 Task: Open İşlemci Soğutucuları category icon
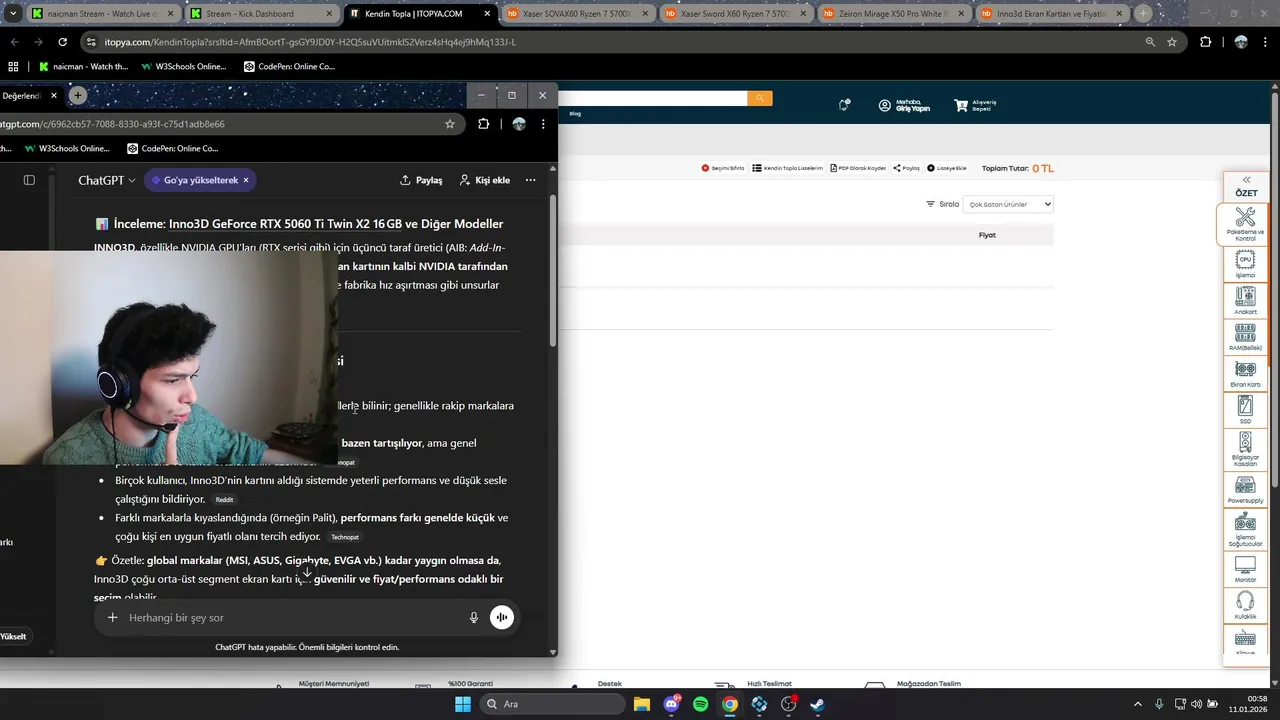pyautogui.click(x=1245, y=529)
